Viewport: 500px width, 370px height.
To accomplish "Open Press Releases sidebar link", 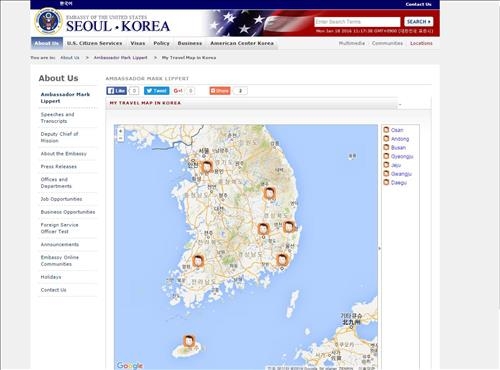I will [x=59, y=166].
